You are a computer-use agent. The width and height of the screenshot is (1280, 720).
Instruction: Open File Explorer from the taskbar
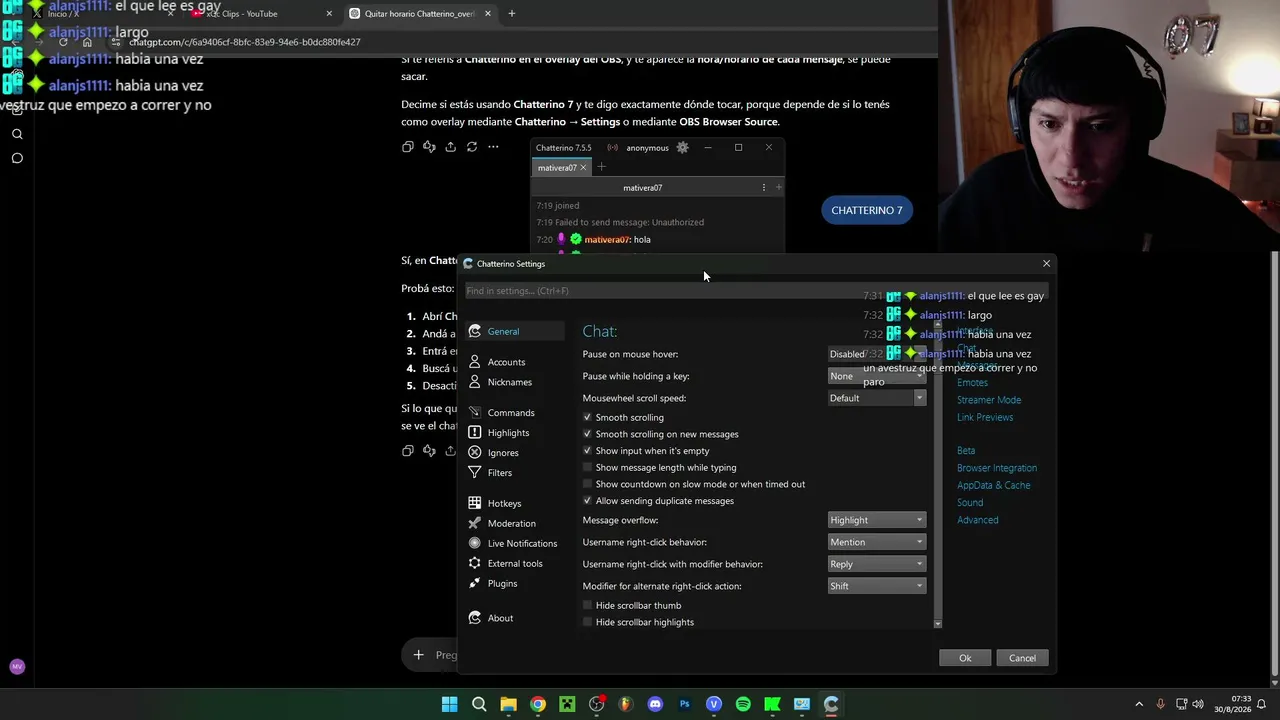(508, 704)
